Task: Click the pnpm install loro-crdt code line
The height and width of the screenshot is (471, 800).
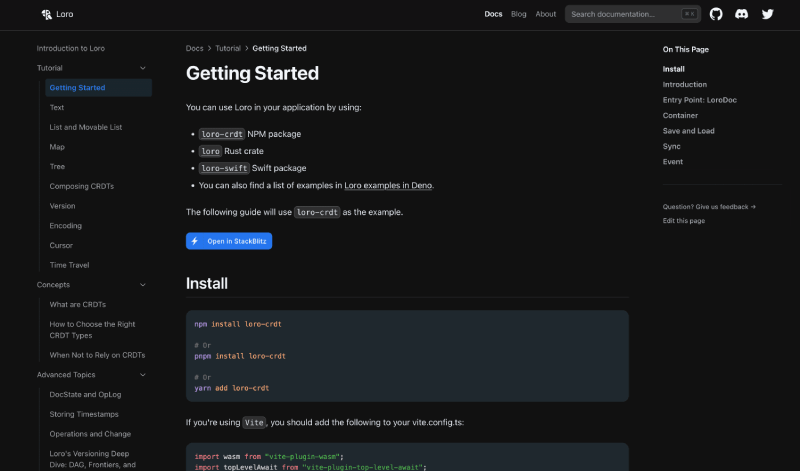Action: click(240, 356)
